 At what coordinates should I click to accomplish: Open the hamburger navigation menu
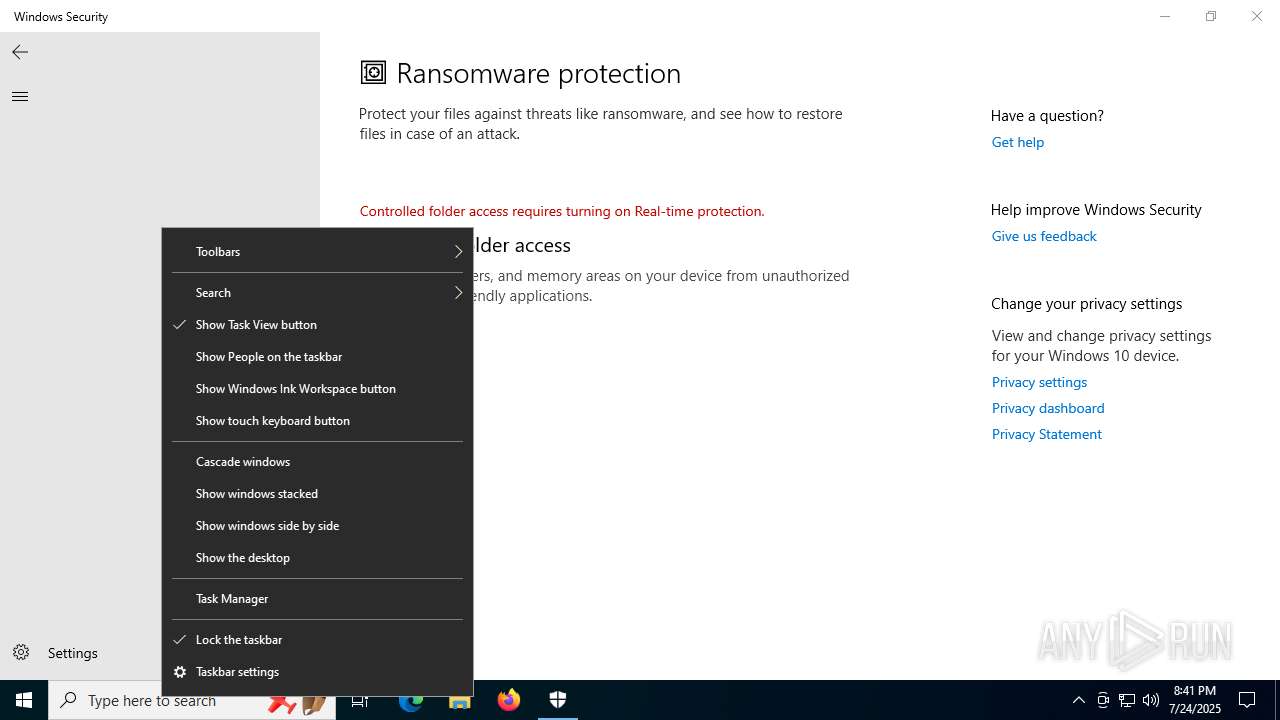(20, 96)
